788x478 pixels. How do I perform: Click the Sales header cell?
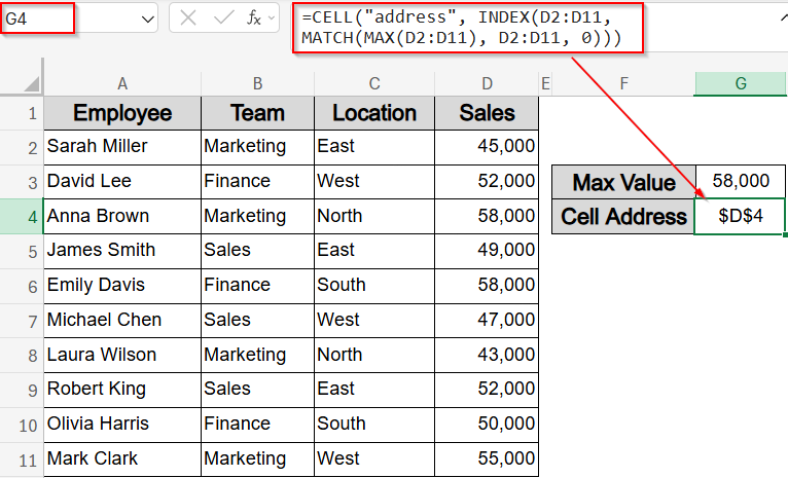tap(486, 113)
